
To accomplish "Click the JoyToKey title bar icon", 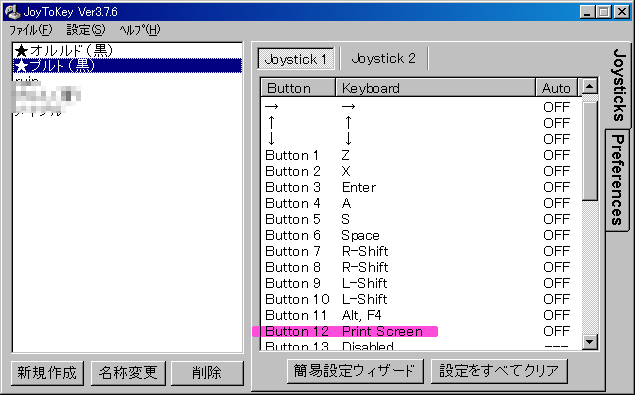I will (x=13, y=12).
